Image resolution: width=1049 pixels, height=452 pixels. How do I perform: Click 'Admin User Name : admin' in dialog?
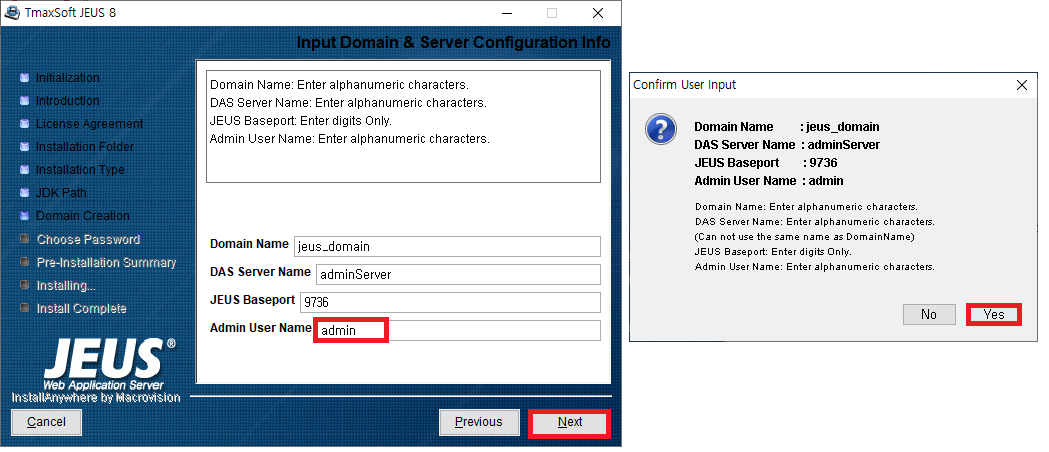[x=769, y=181]
